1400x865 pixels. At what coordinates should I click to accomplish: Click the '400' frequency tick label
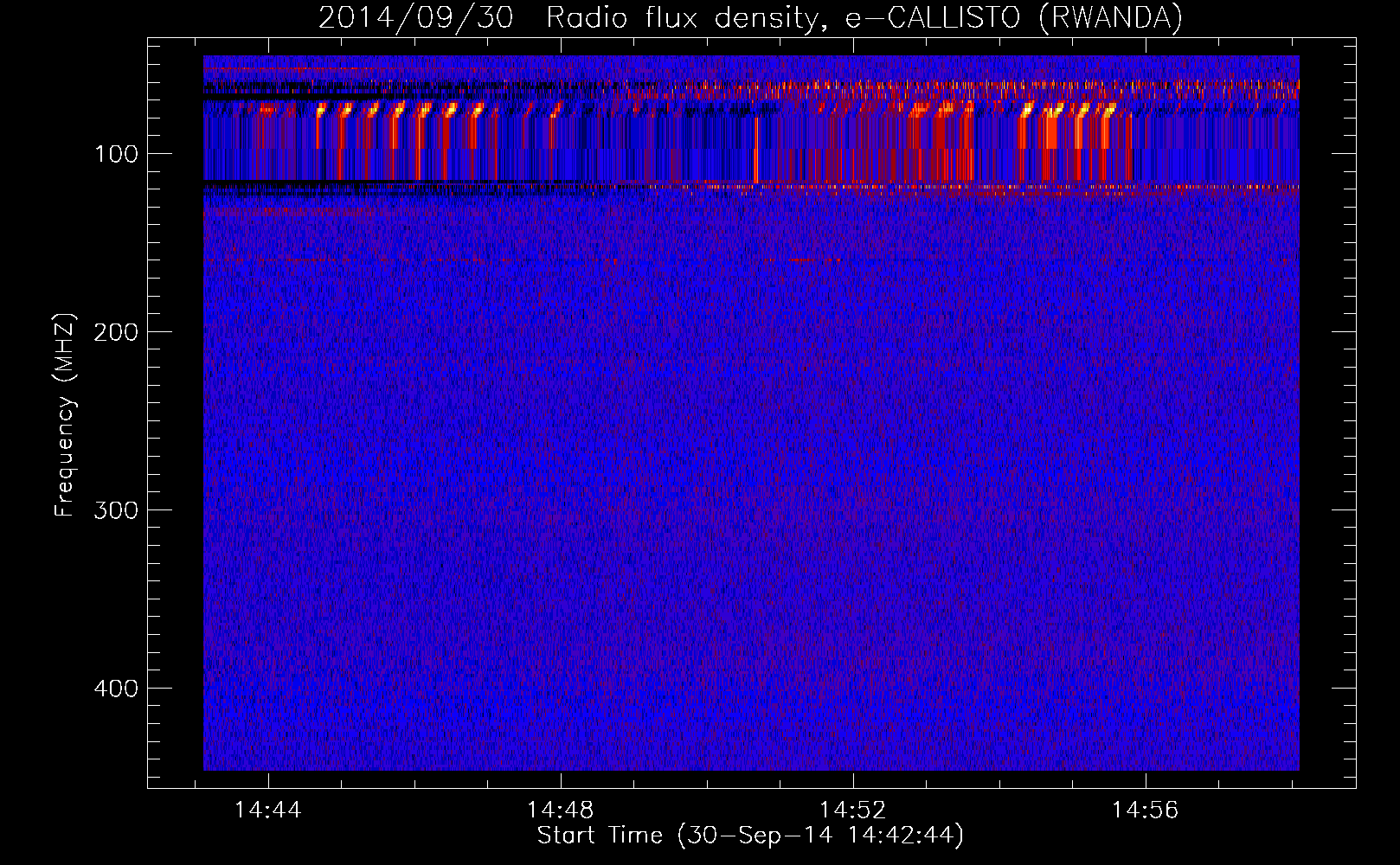point(116,689)
